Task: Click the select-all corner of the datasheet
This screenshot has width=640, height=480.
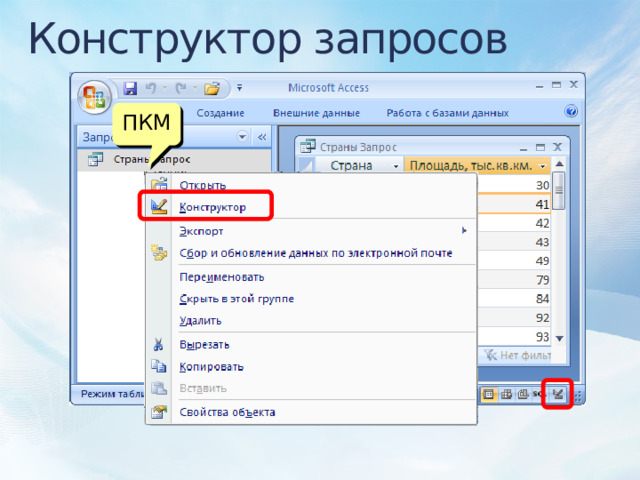Action: click(306, 165)
